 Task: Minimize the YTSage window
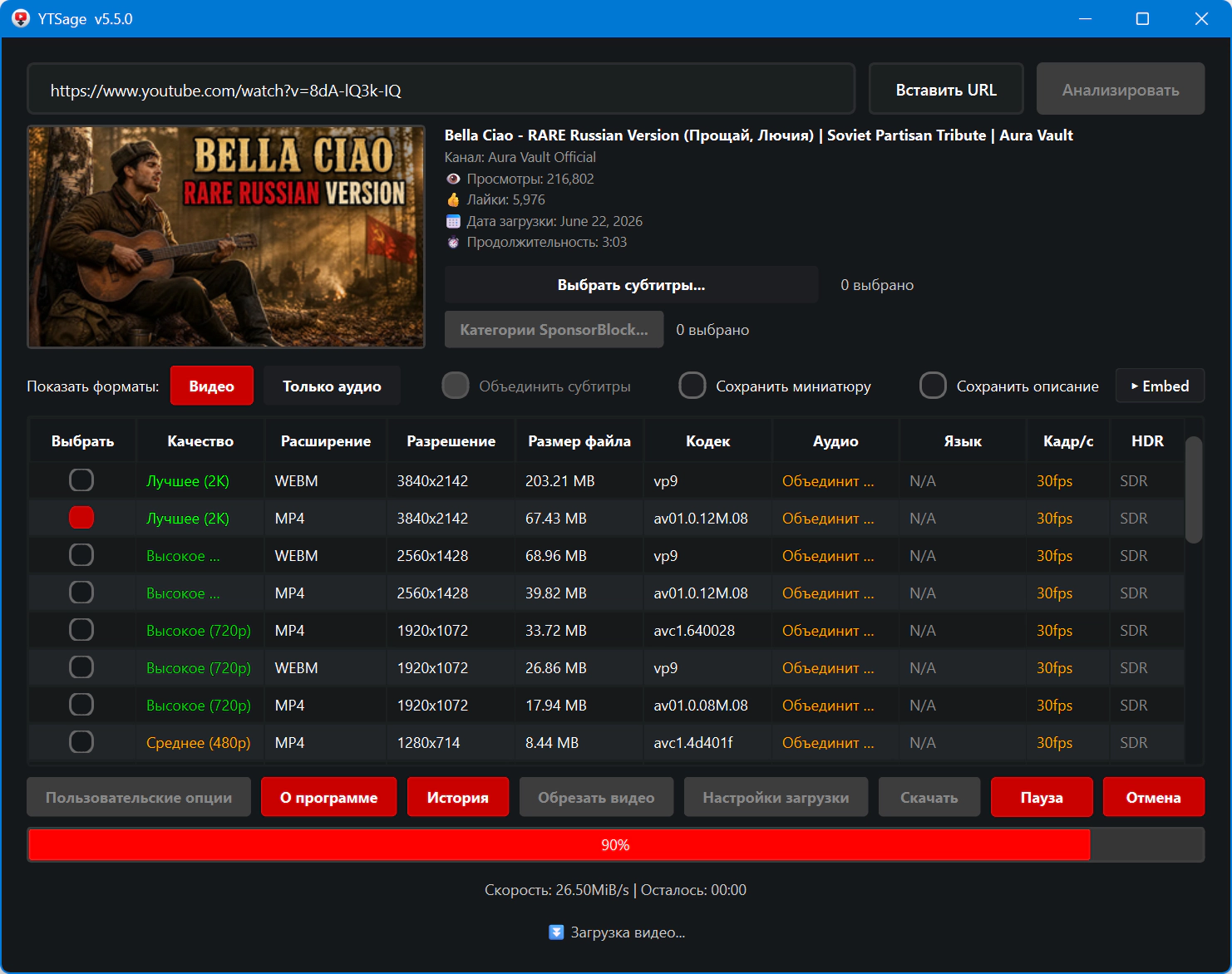coord(1085,18)
